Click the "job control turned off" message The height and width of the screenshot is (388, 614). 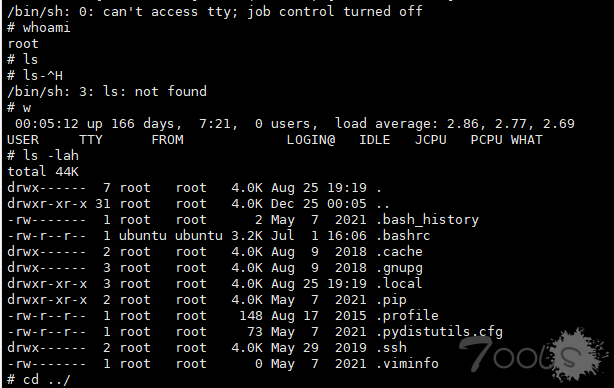335,12
